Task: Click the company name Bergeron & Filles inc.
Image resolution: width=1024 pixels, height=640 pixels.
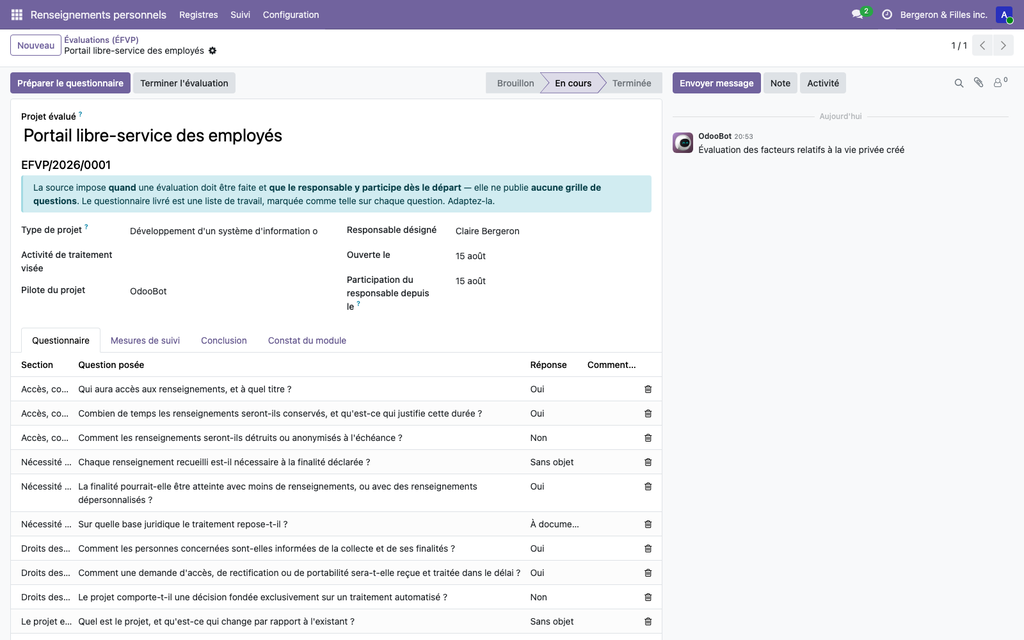Action: click(944, 14)
